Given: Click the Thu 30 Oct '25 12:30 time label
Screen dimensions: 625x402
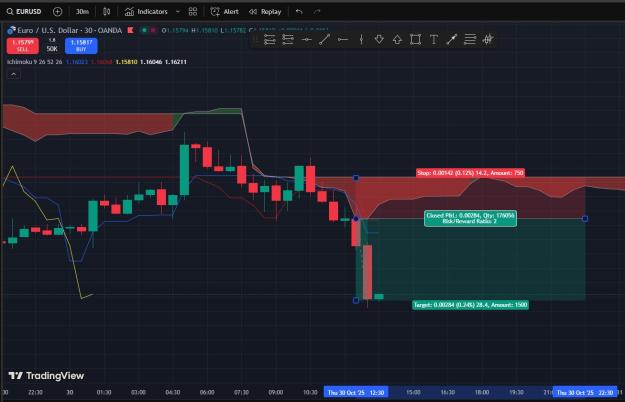Looking at the screenshot, I should click(x=356, y=392).
